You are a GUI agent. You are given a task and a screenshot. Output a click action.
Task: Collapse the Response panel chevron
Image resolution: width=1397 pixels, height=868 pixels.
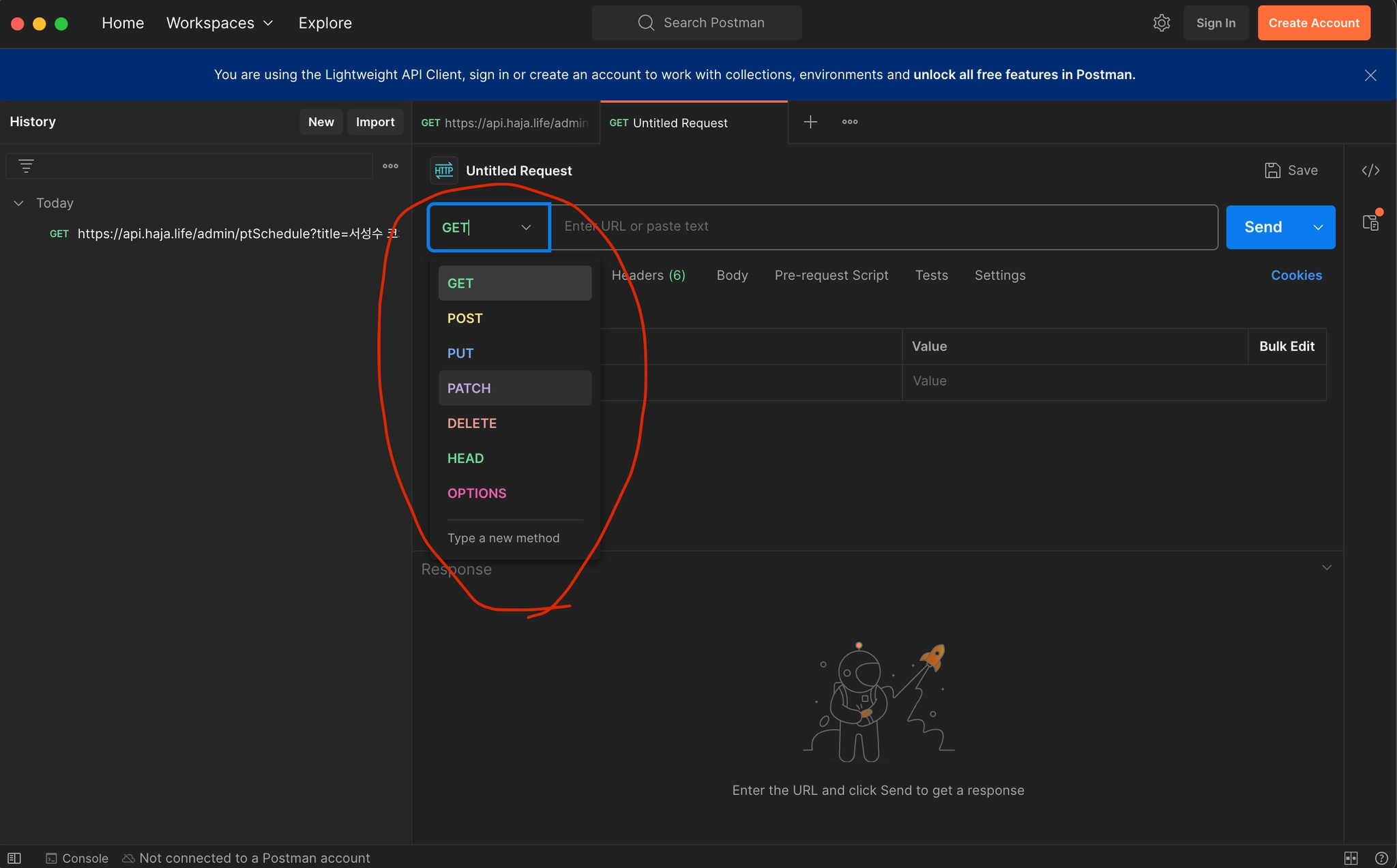coord(1327,567)
